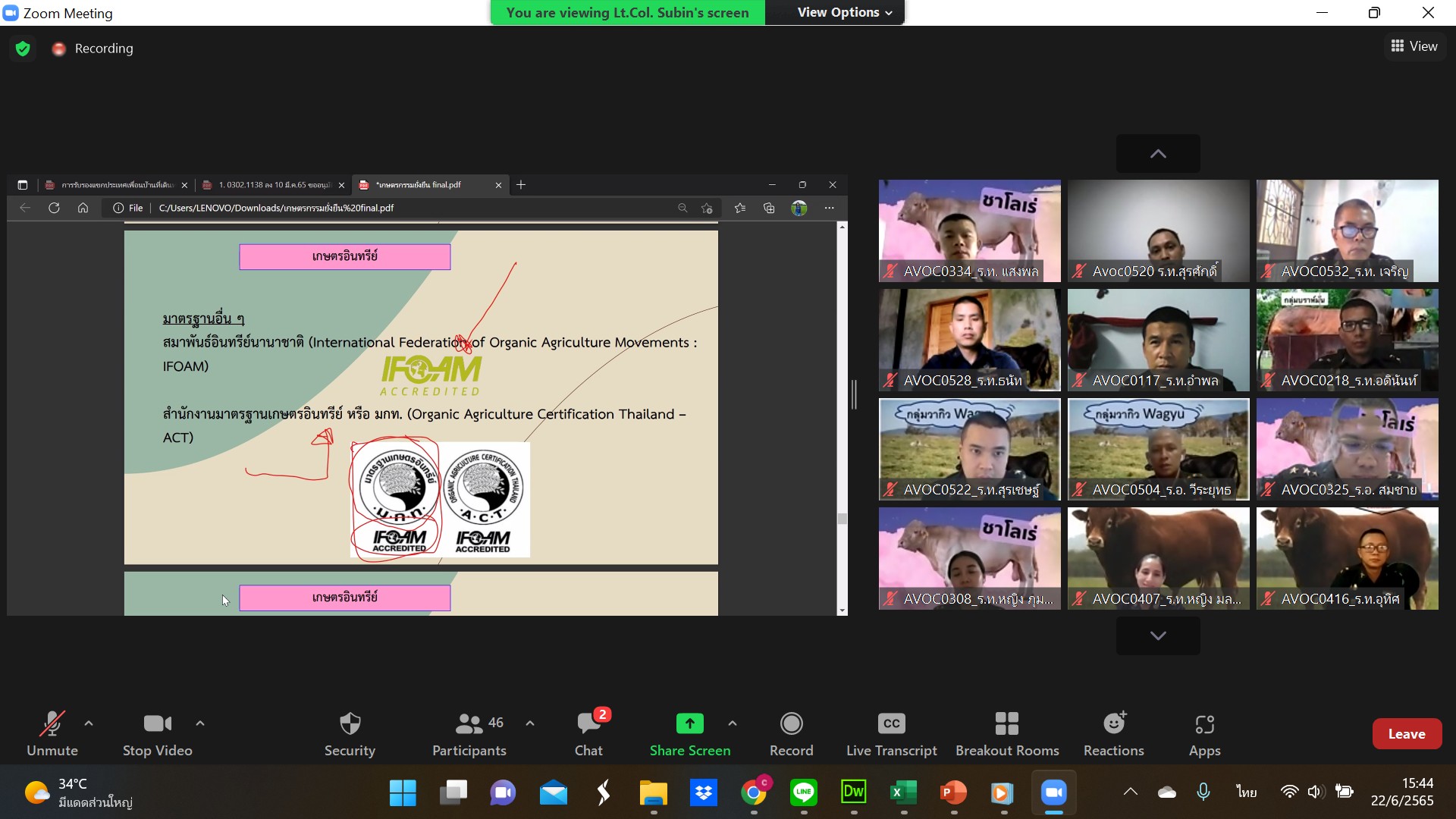Show next page of participant videos

tap(1158, 635)
